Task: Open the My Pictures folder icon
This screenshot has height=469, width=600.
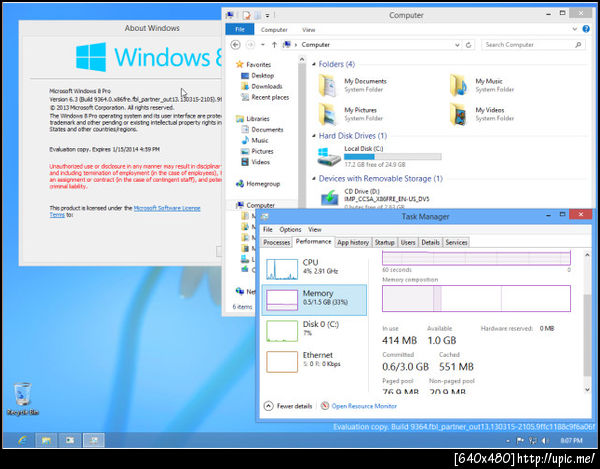Action: (328, 114)
